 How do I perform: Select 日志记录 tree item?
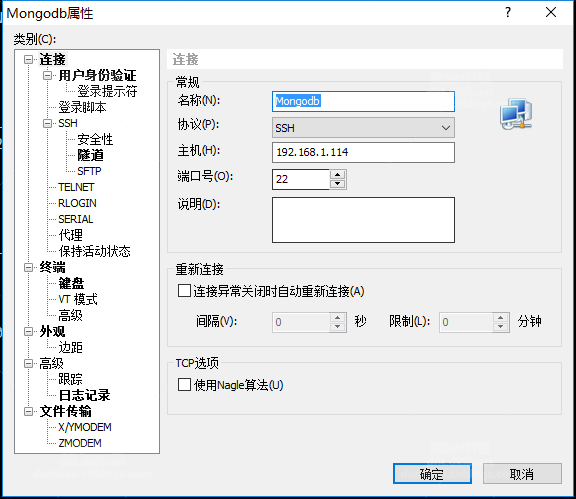click(x=84, y=395)
